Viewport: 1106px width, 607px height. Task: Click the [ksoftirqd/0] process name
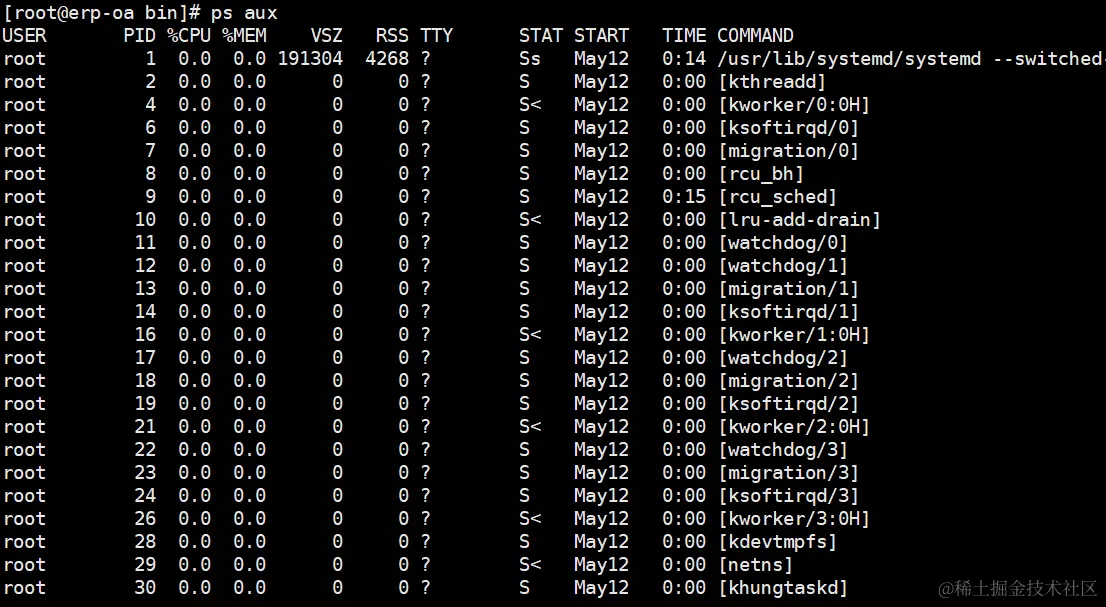788,128
